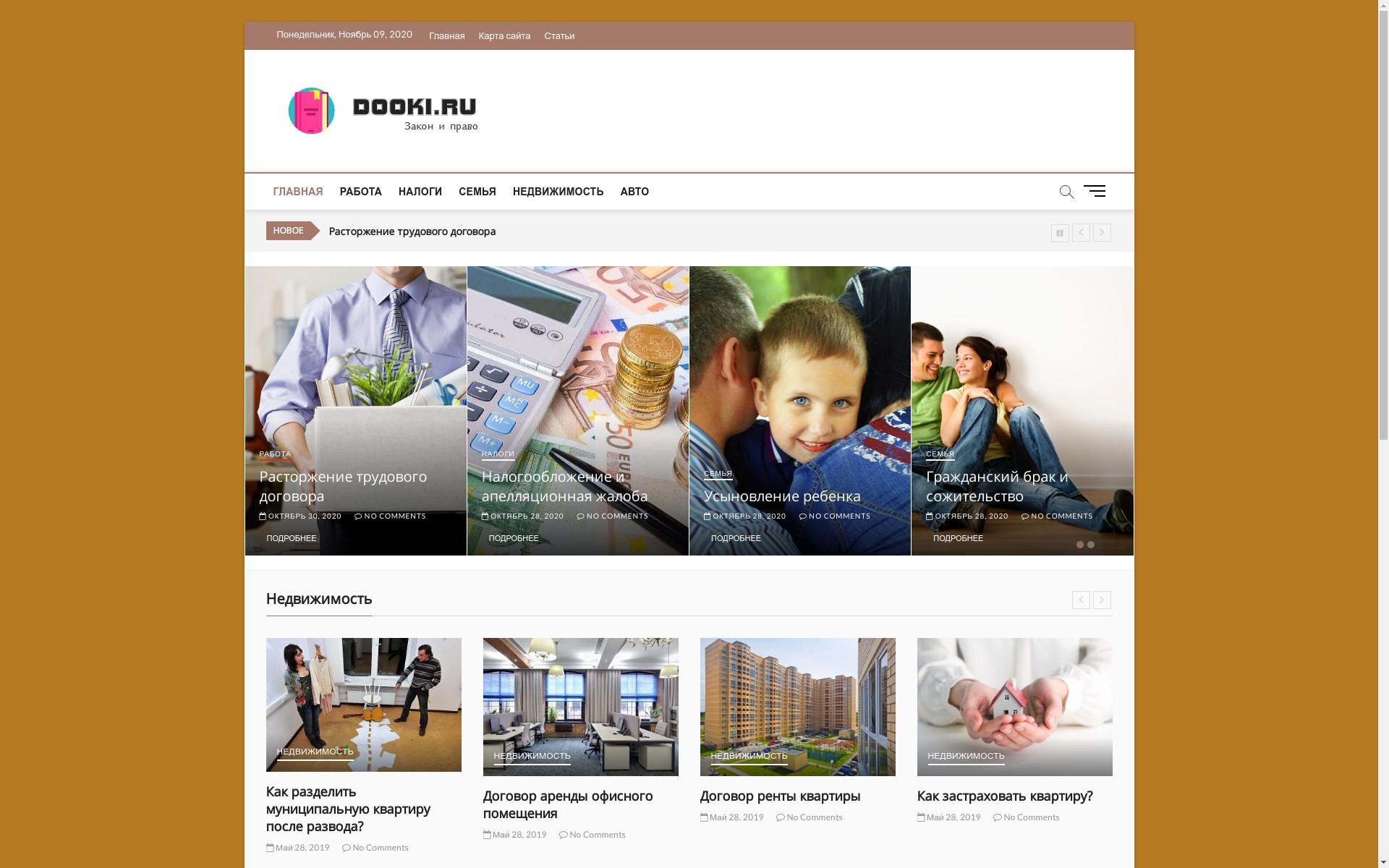Pause the news ticker

pyautogui.click(x=1060, y=233)
